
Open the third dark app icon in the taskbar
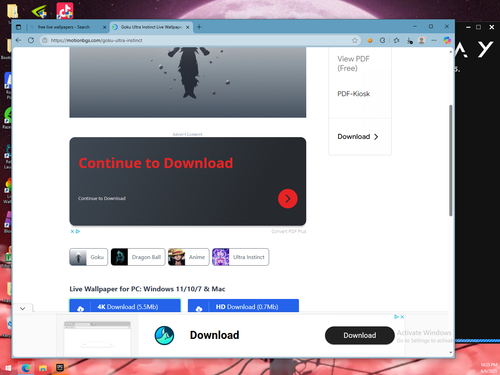coord(60,368)
